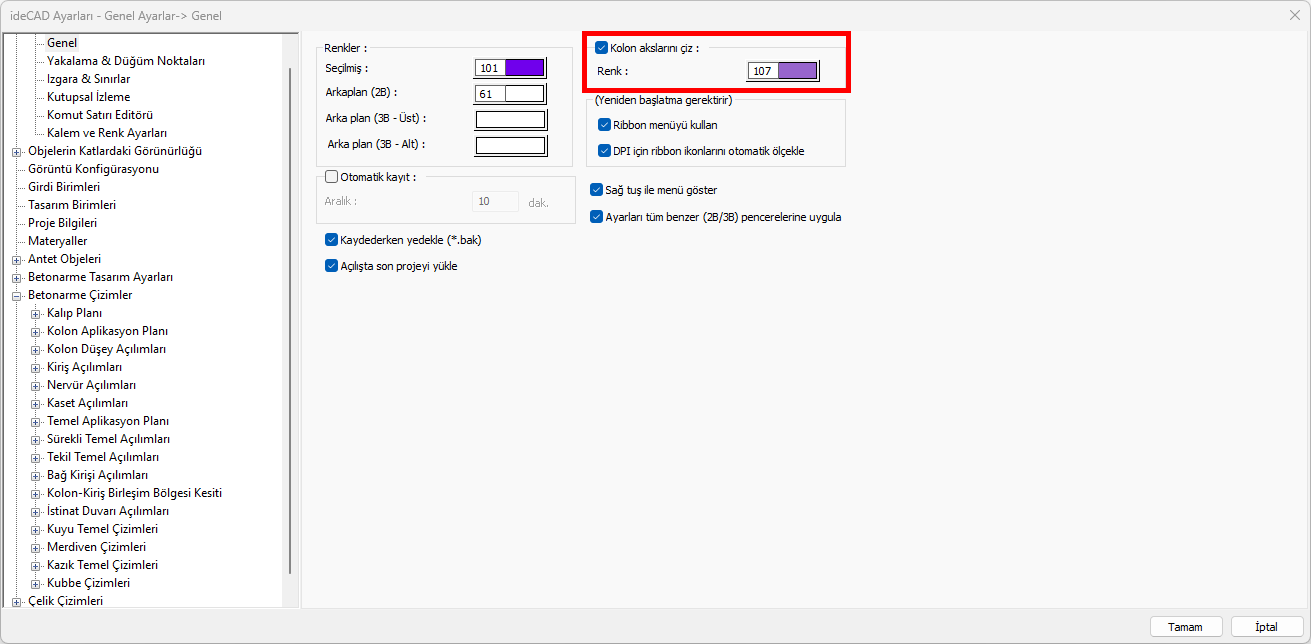
Task: Uncheck Kaydederken yedekle (*.bak)
Action: click(332, 240)
